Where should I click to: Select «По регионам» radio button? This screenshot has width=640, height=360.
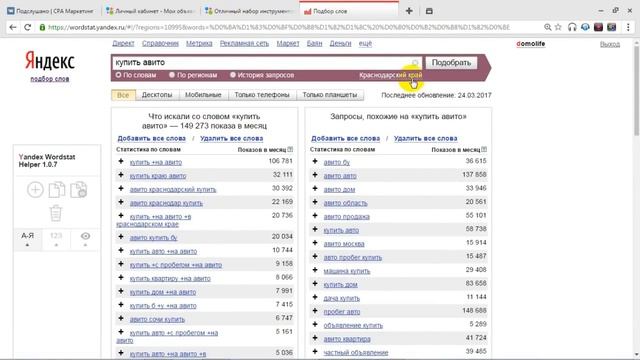tap(172, 75)
